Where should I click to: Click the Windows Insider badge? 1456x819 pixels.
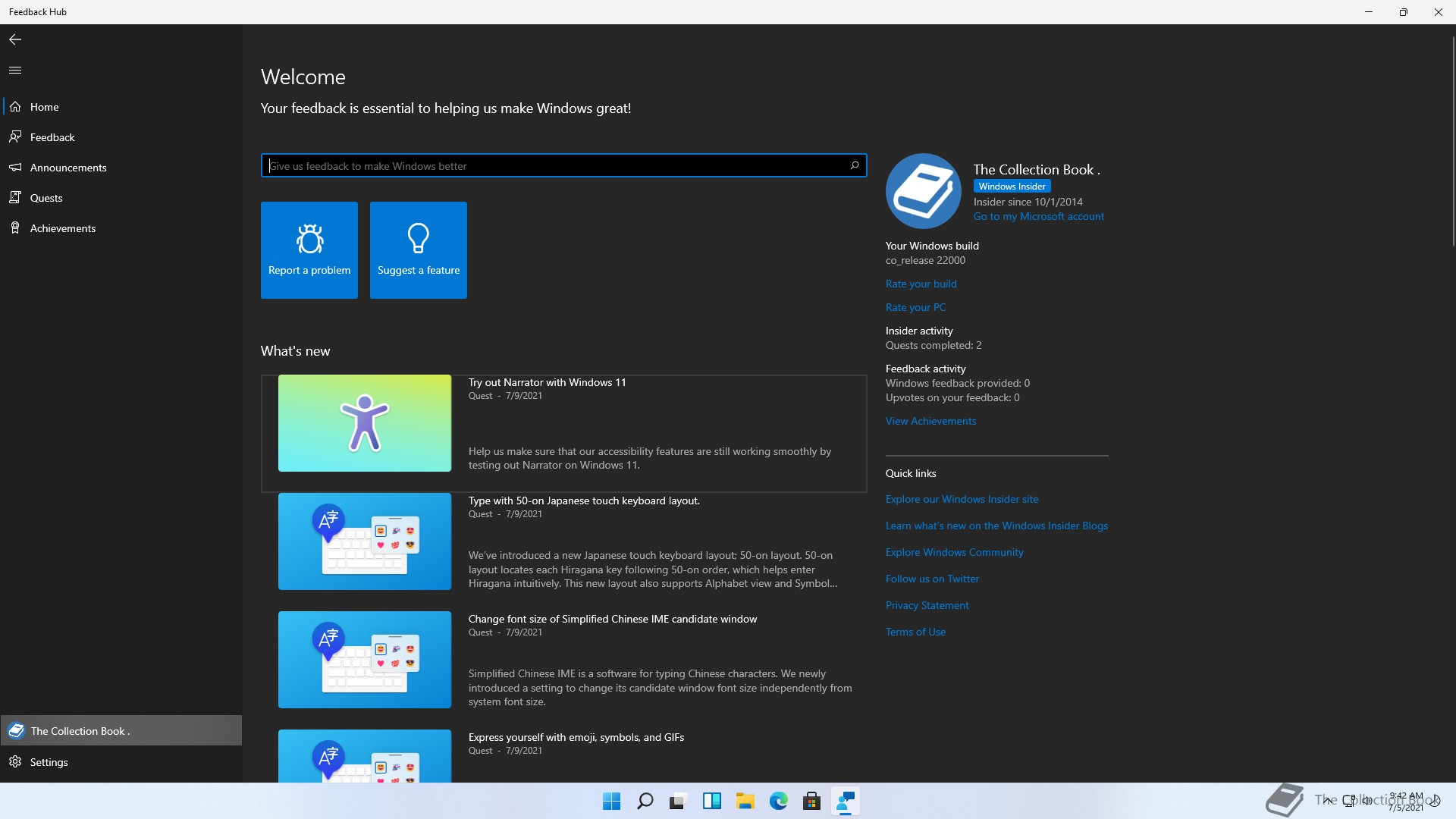[1012, 187]
